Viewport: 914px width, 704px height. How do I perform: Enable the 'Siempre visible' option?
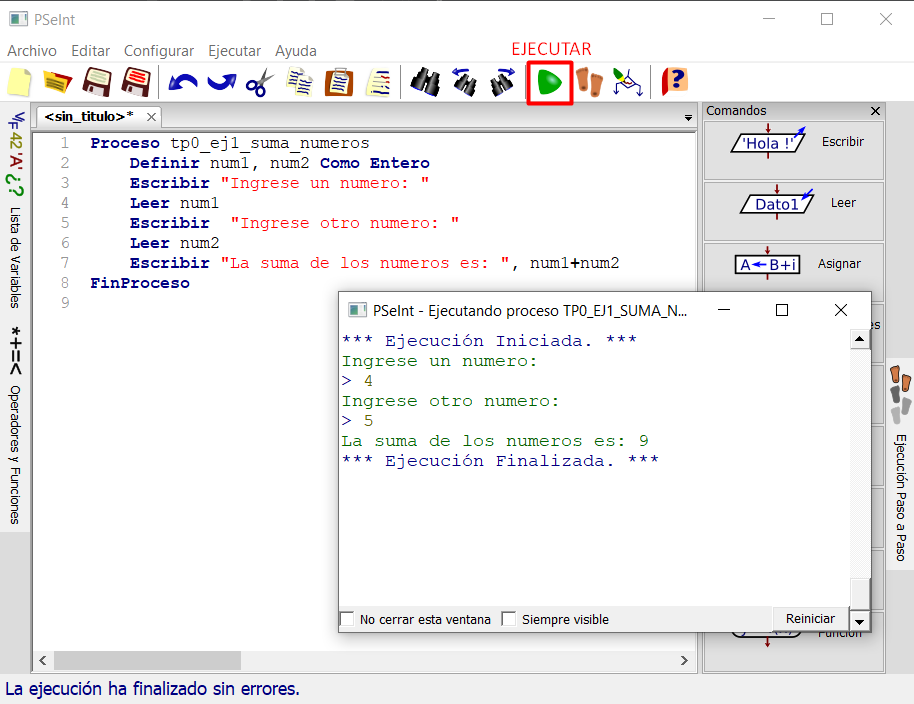(509, 619)
